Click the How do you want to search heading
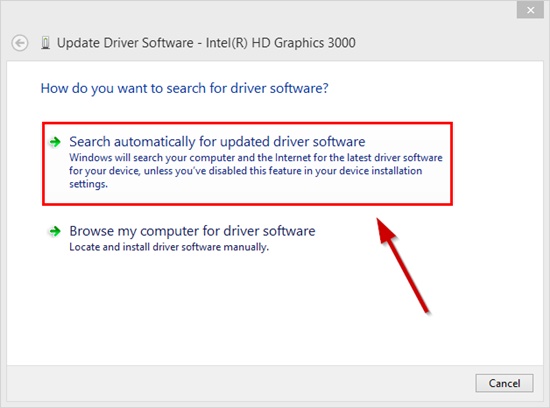 coord(185,88)
